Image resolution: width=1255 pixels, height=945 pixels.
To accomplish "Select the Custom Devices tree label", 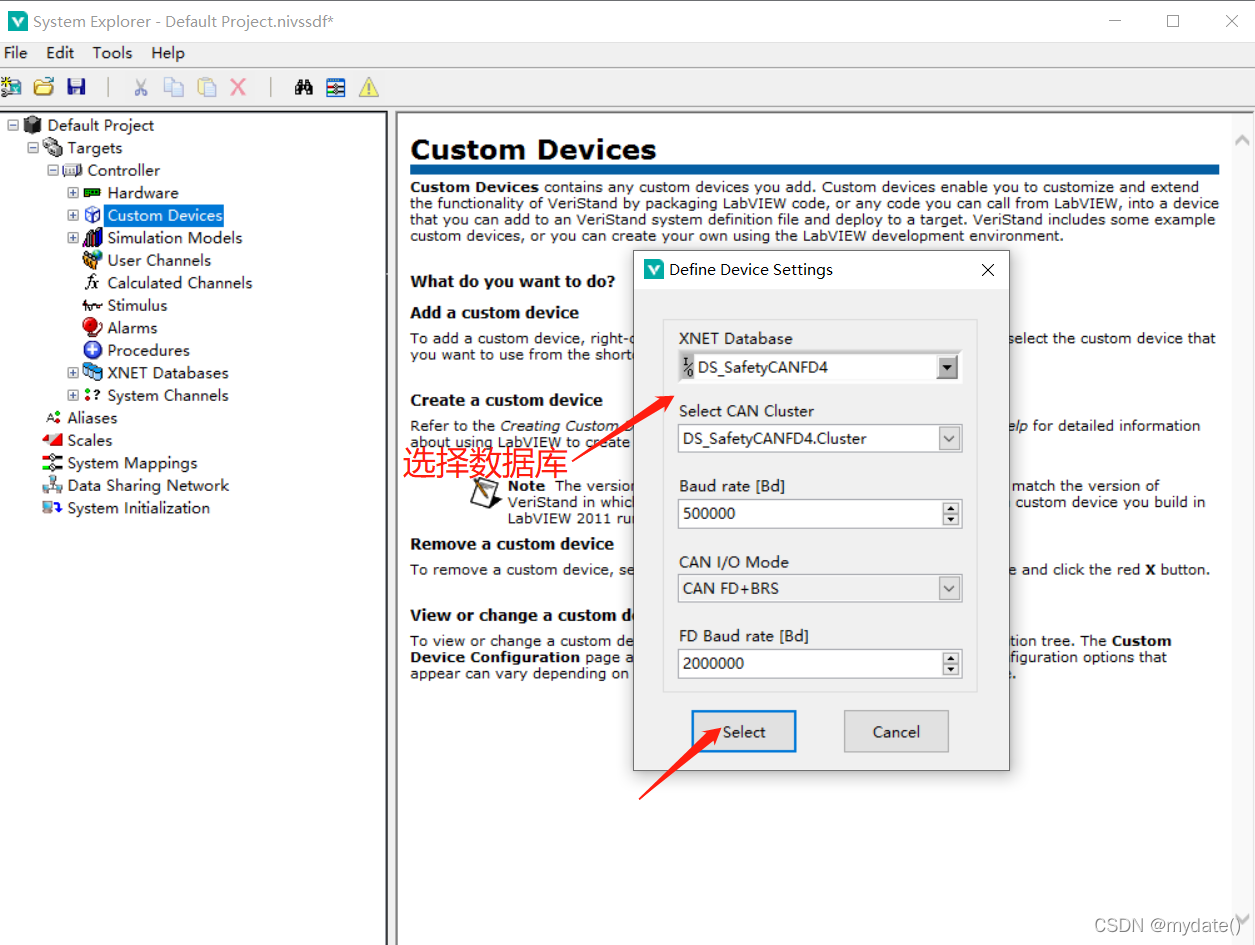I will pyautogui.click(x=165, y=215).
